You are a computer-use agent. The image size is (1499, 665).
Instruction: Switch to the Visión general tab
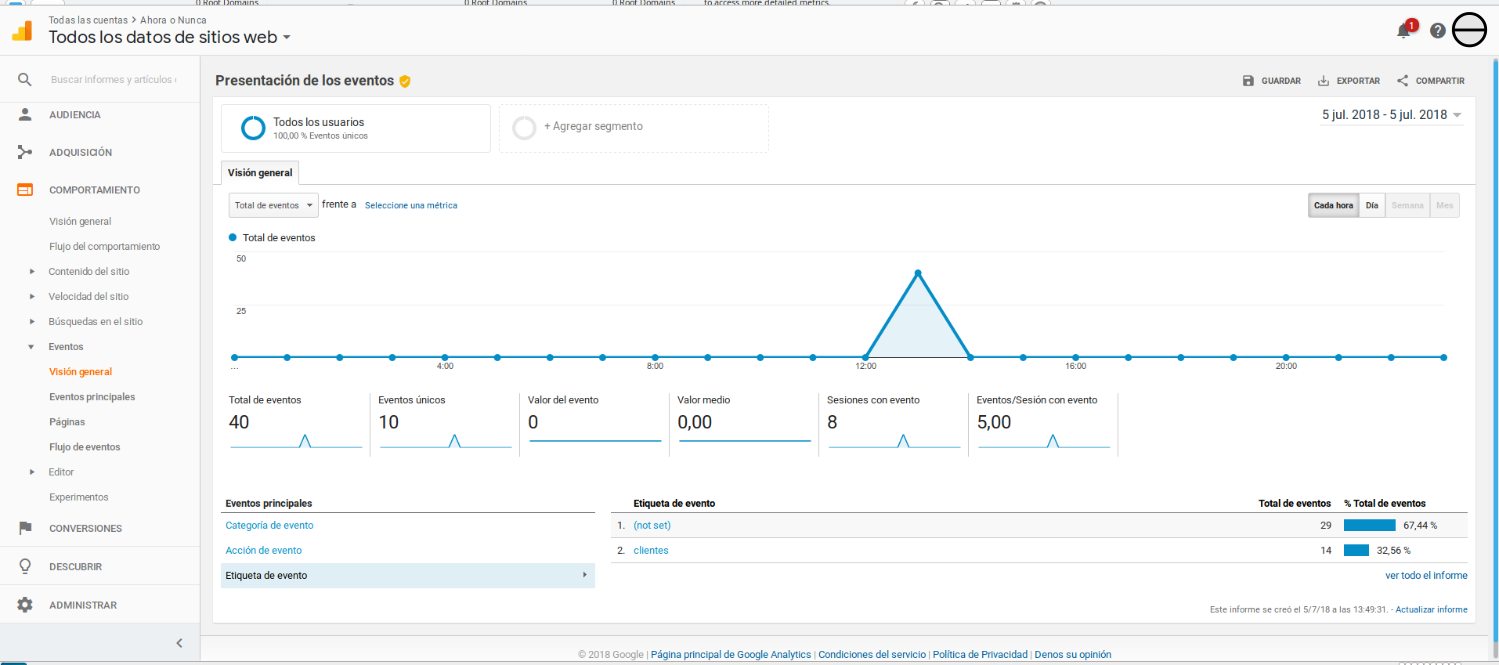[260, 172]
